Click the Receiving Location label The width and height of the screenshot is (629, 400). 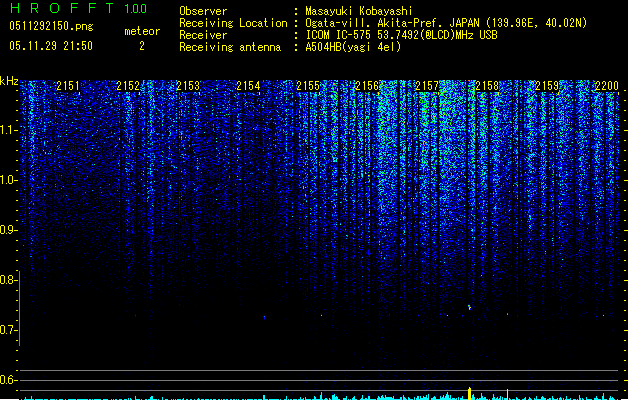[233, 23]
